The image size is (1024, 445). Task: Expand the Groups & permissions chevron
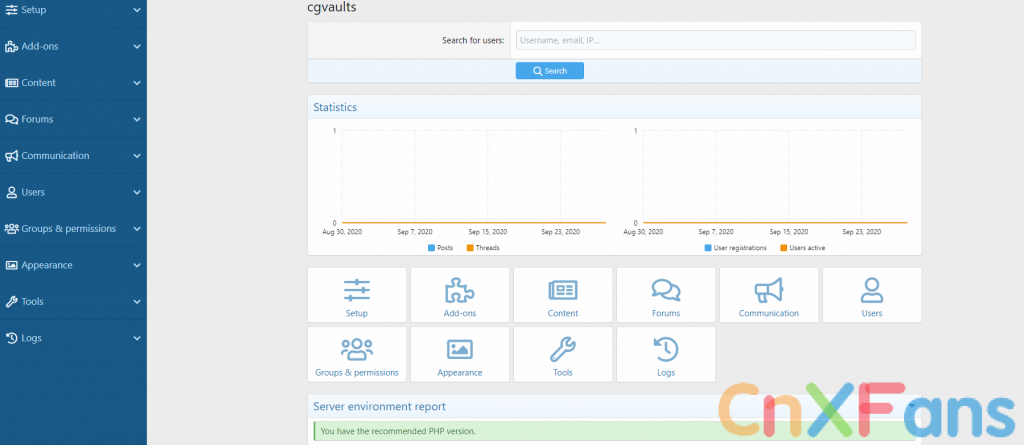tap(136, 229)
